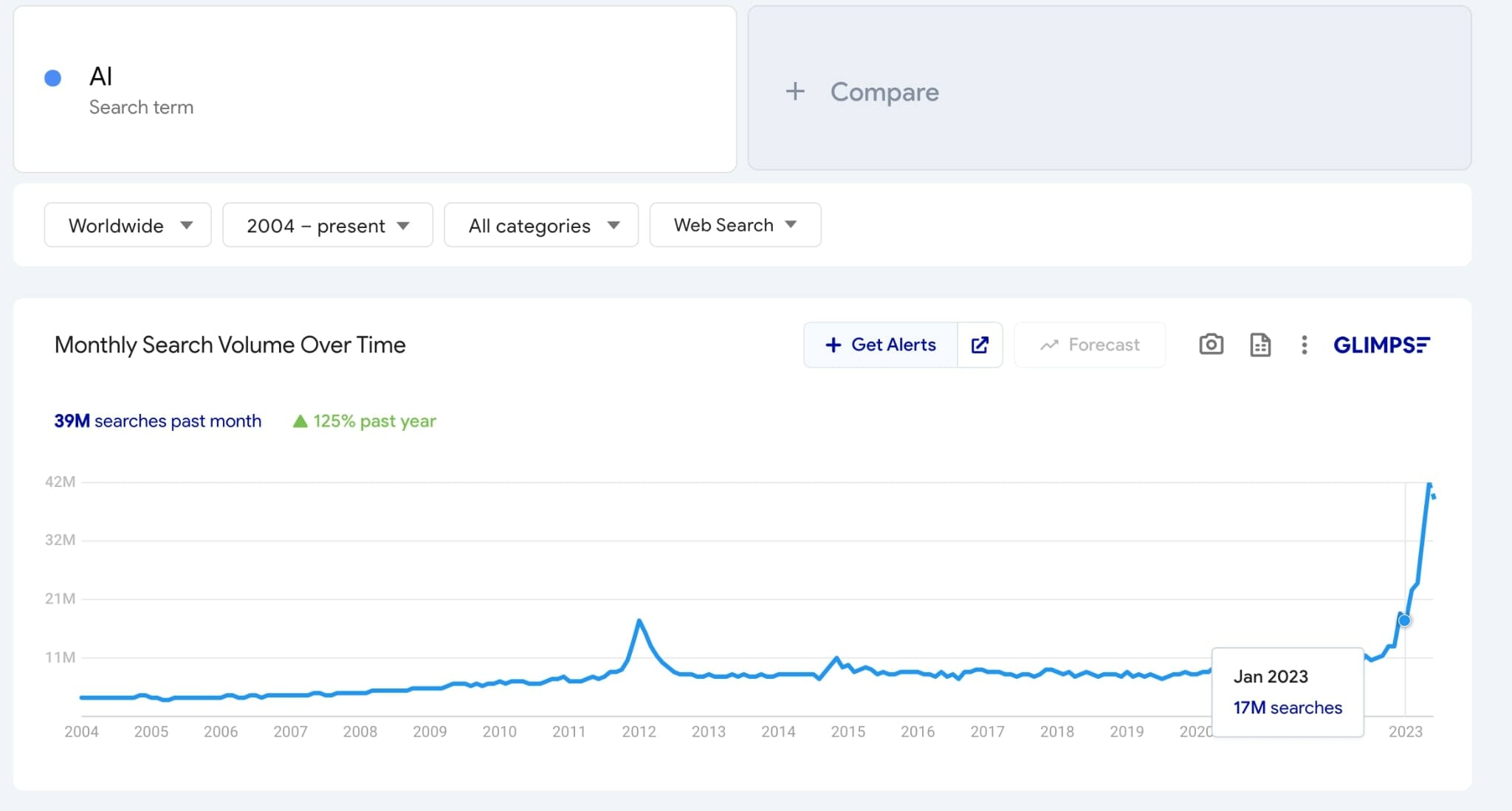Click the Forecast button
The image size is (1512, 811).
click(x=1090, y=345)
